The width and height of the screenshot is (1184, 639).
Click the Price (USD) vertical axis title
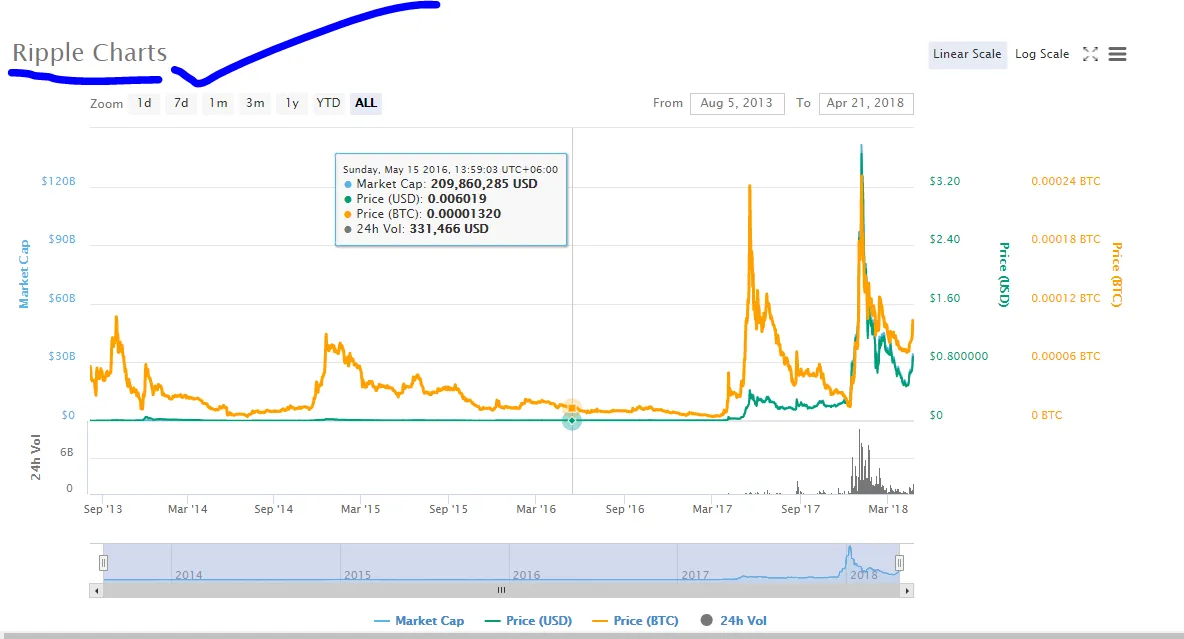[1004, 275]
